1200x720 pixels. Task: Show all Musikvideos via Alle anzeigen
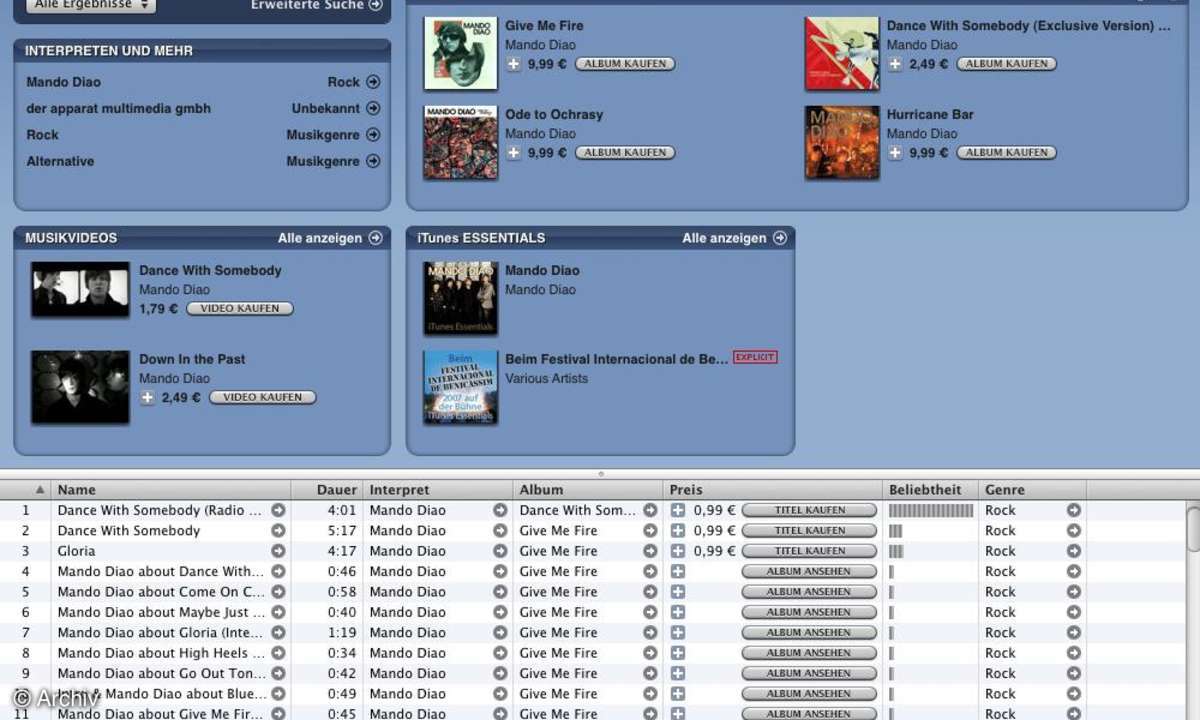click(x=330, y=238)
